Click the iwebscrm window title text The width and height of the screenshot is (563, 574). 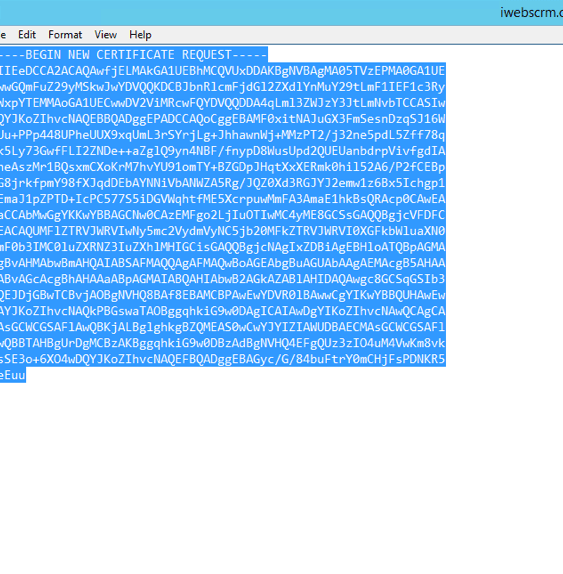[532, 12]
